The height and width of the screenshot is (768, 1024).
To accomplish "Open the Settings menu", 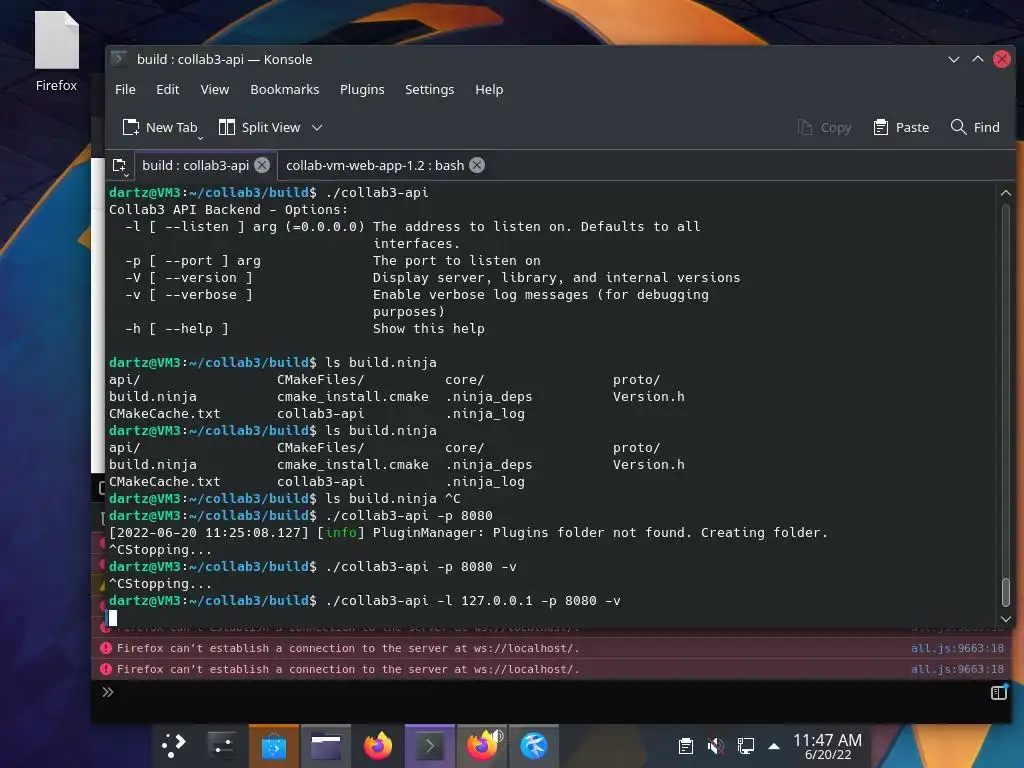I will [429, 89].
